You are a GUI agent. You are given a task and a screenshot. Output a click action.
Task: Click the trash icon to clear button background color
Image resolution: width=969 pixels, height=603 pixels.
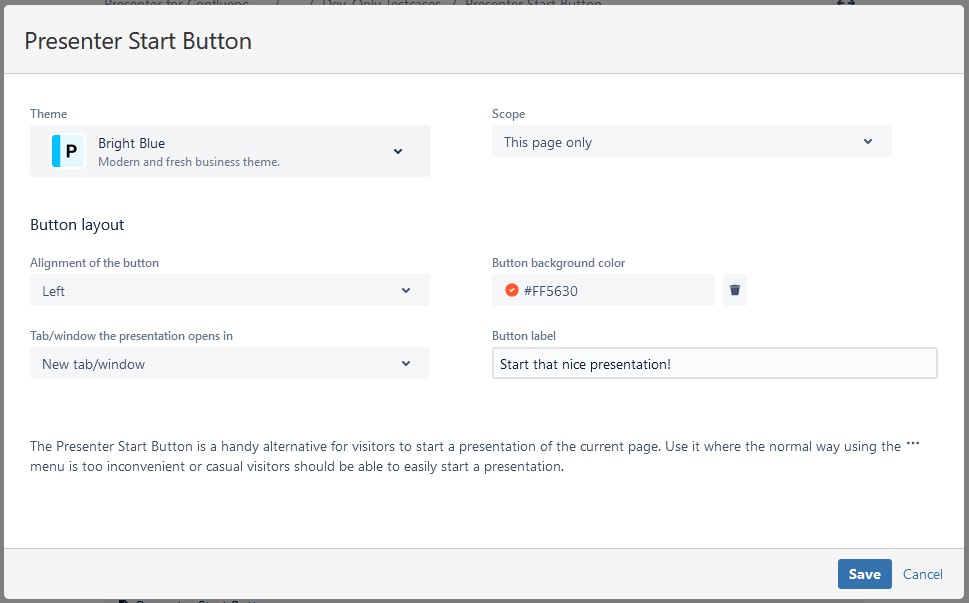pyautogui.click(x=735, y=290)
